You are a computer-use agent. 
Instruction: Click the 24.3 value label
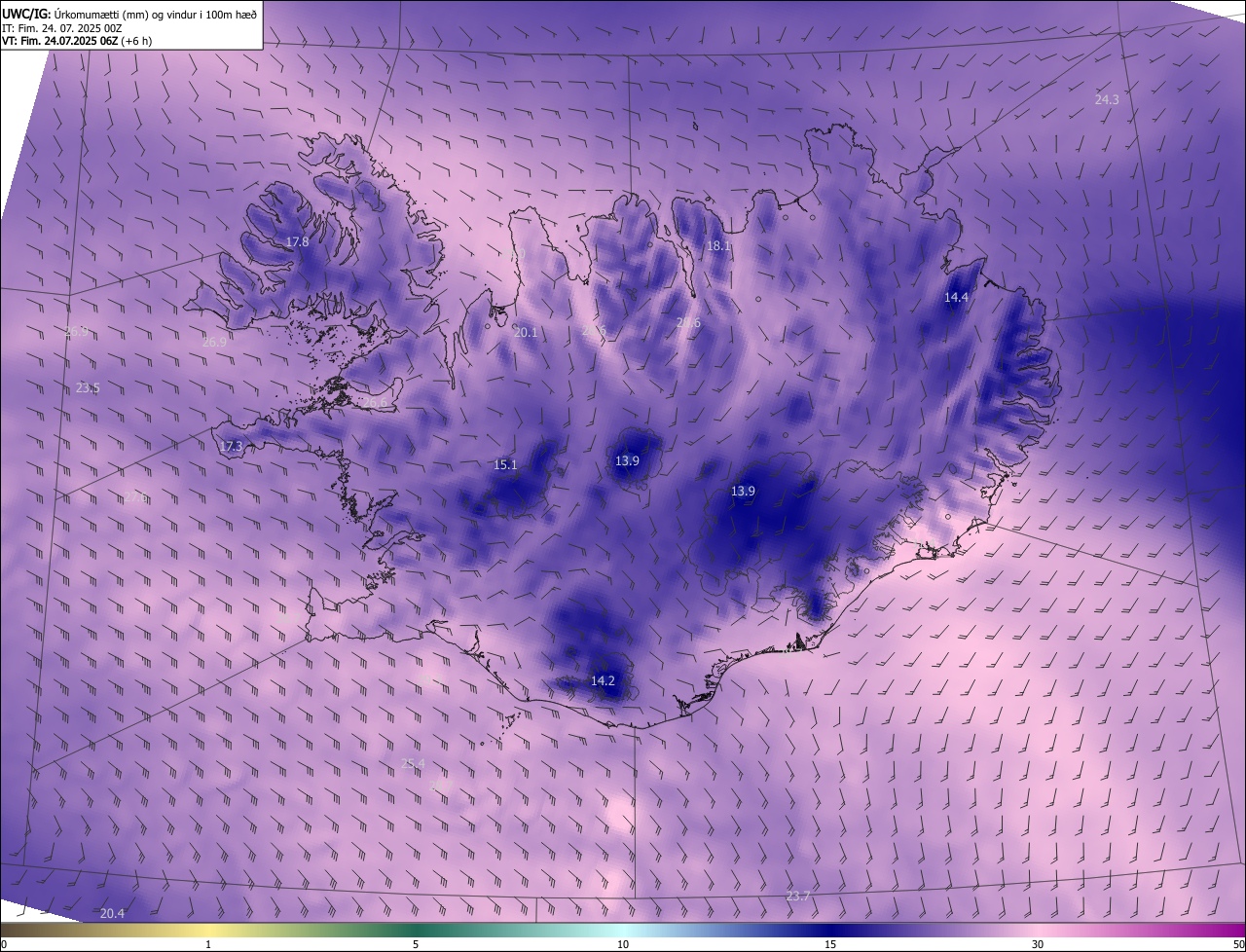coord(1107,99)
